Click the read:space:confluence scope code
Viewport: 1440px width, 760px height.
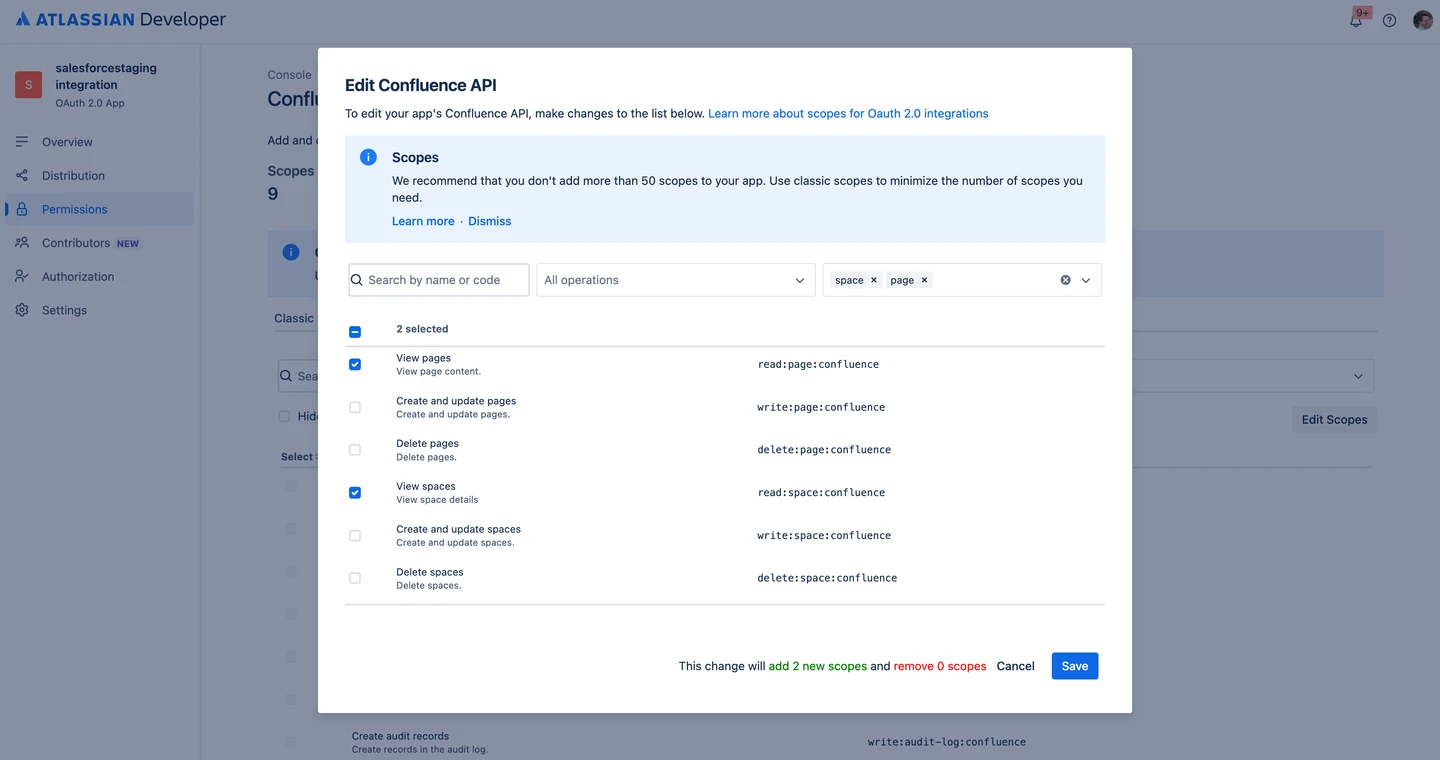pyautogui.click(x=821, y=493)
